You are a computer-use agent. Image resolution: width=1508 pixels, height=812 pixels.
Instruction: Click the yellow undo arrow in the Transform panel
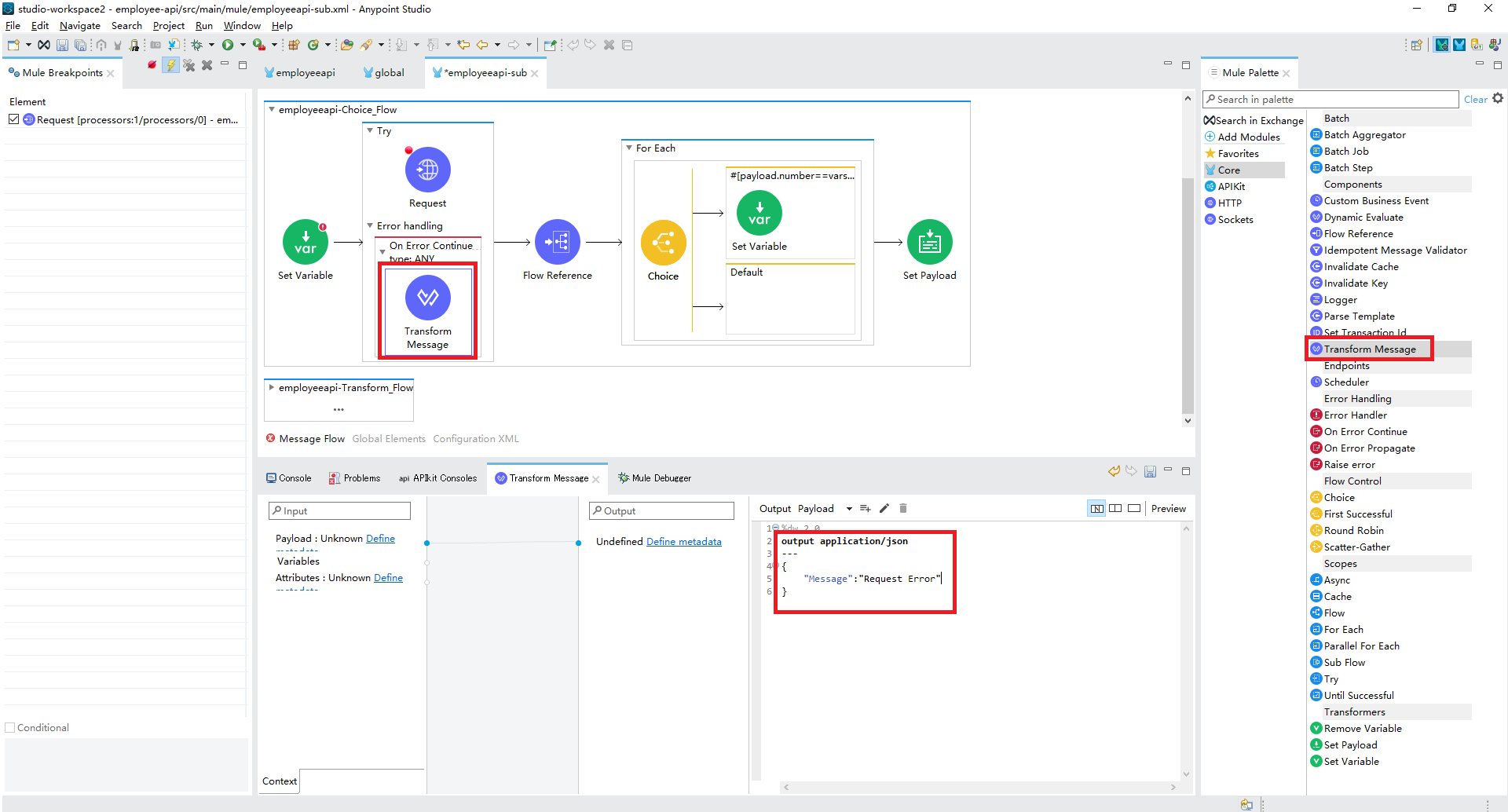[1114, 471]
